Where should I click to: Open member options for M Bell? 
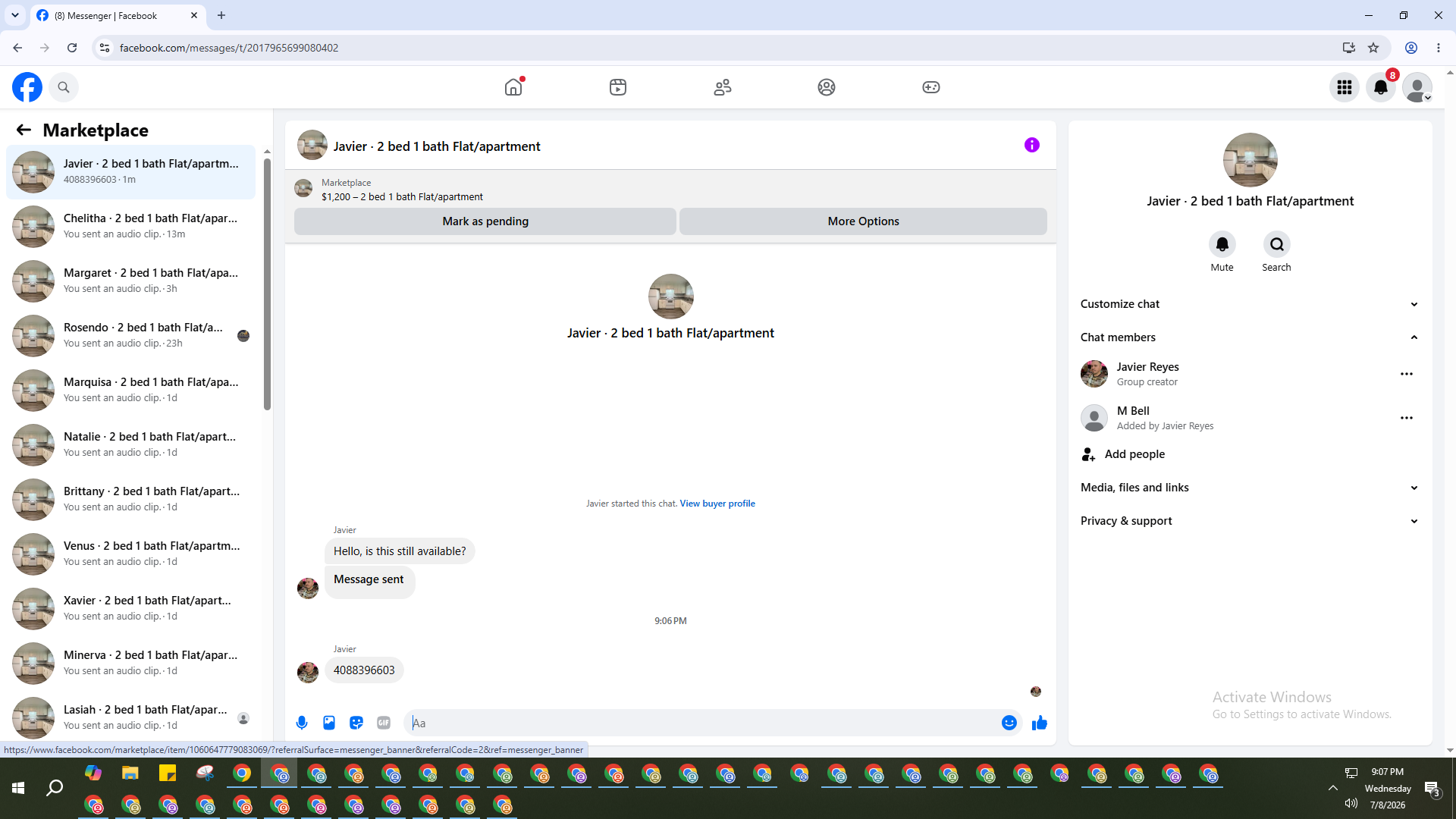[x=1407, y=418]
